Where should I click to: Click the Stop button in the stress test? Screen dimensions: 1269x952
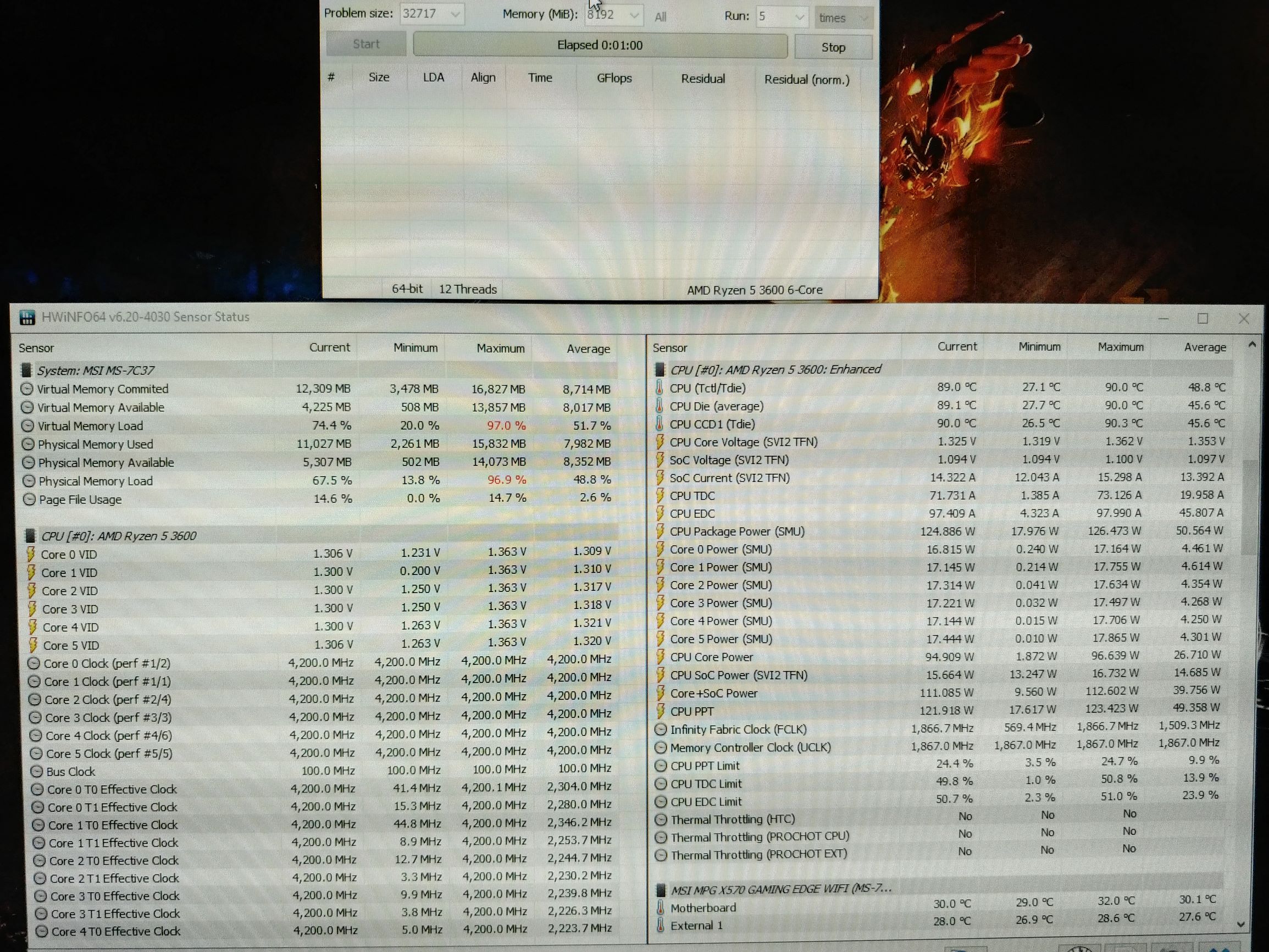tap(833, 48)
